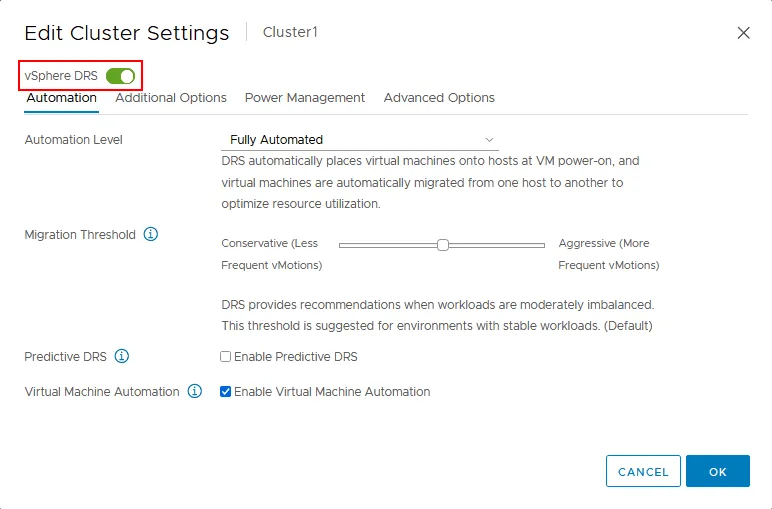Select the Automation tab
The image size is (772, 509).
(61, 98)
